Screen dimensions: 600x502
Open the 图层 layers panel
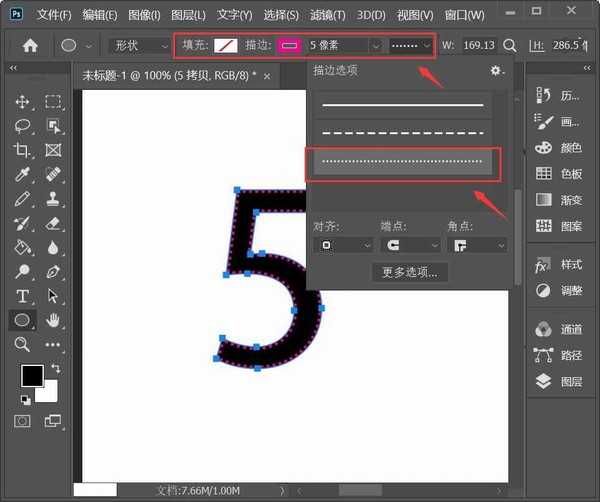tap(559, 381)
